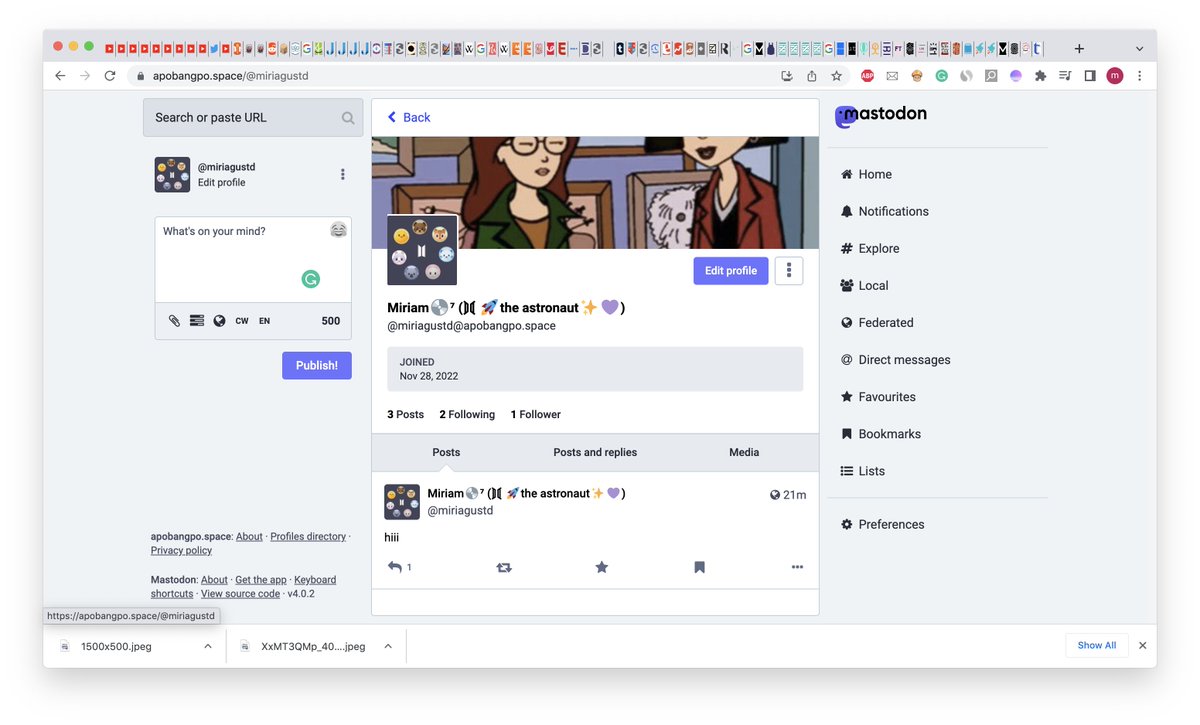This screenshot has height=725, width=1200.
Task: Click Show All downloads
Action: [1097, 645]
